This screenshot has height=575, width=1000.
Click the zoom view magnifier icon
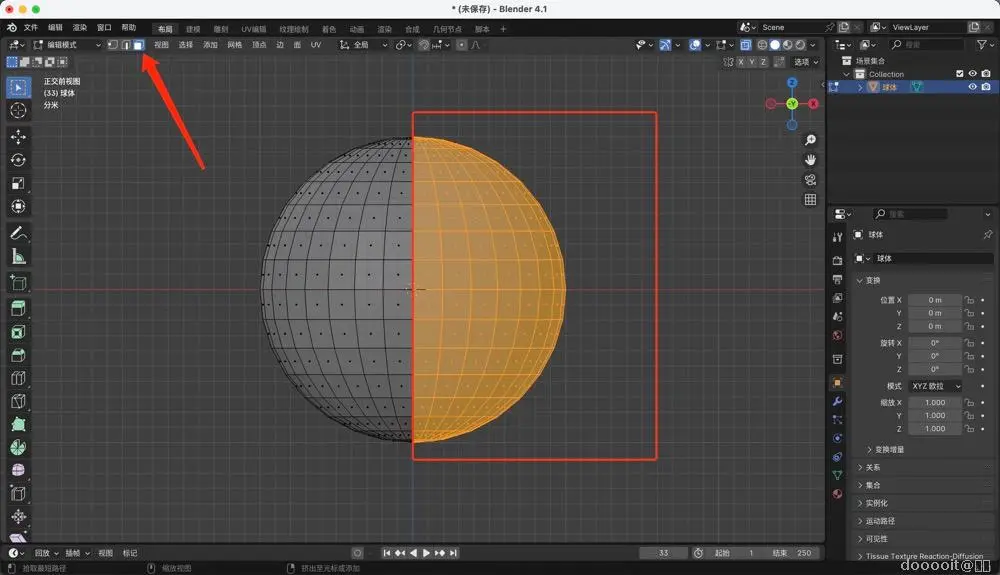pyautogui.click(x=810, y=140)
